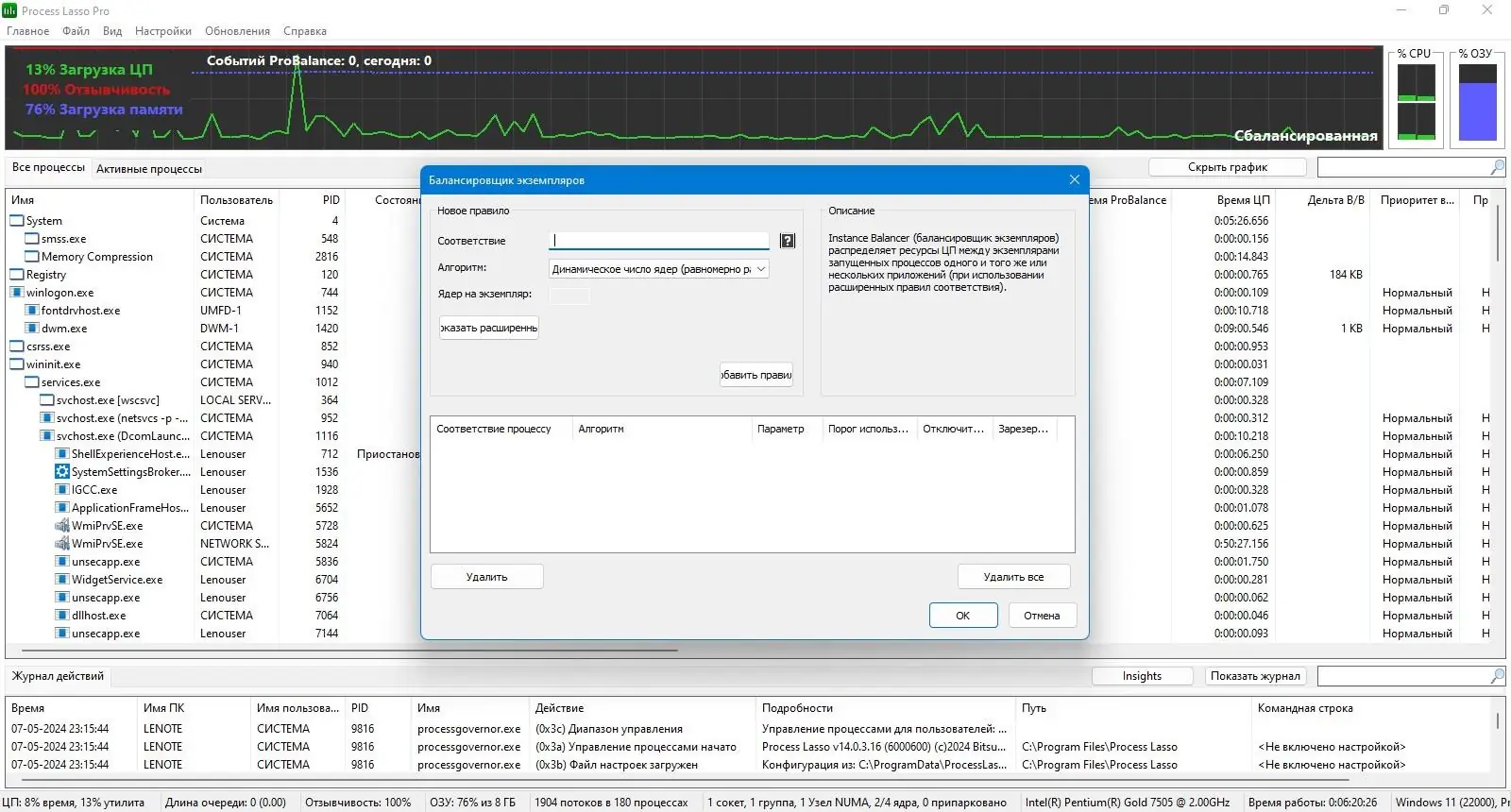1511x812 pixels.
Task: Click the svchost.exe [wscsvc] process icon
Action: coord(47,400)
